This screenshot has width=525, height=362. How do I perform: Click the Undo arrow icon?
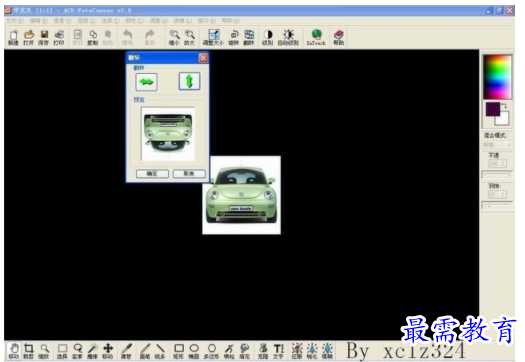tap(128, 38)
